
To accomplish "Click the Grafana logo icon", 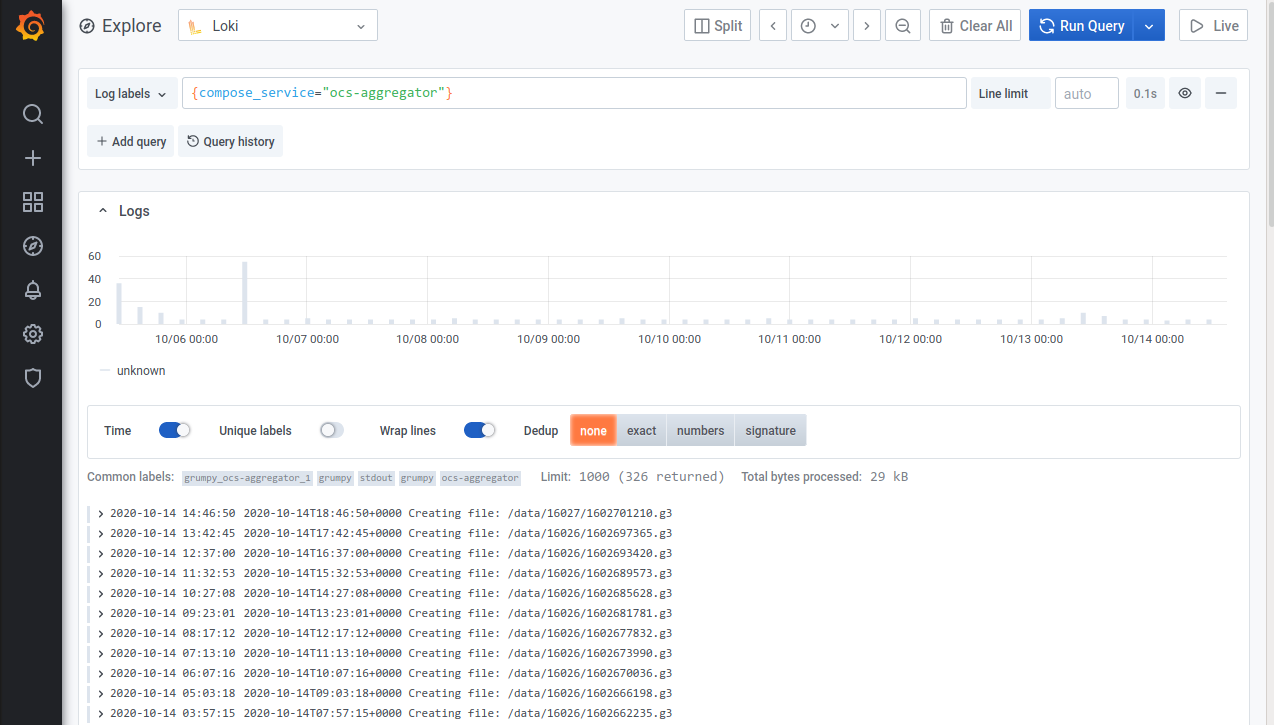I will [x=31, y=27].
